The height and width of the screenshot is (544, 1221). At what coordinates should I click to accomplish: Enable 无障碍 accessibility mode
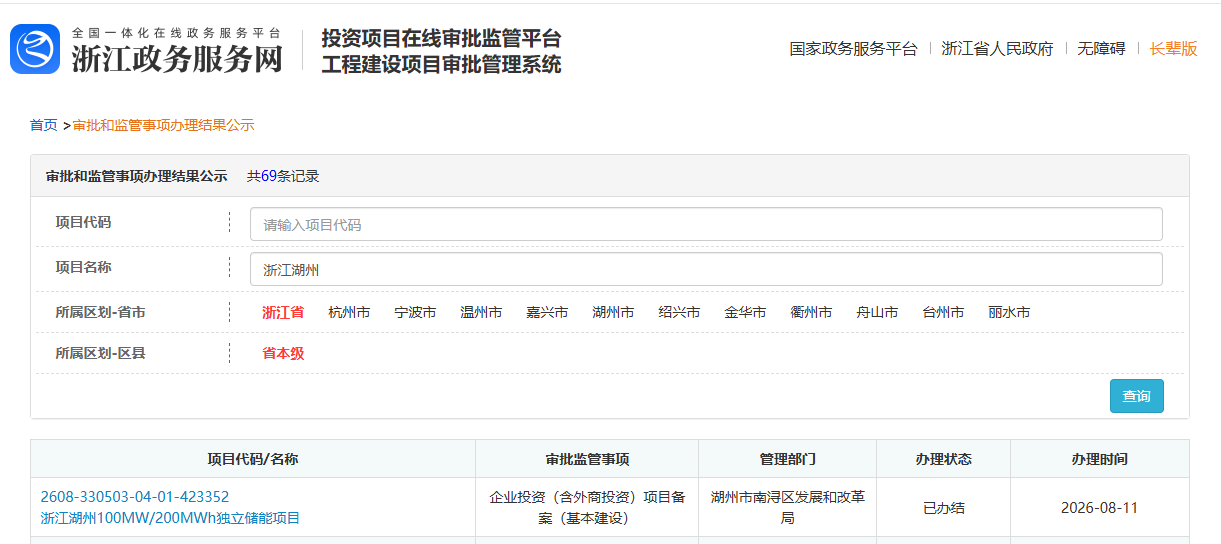(x=1101, y=49)
